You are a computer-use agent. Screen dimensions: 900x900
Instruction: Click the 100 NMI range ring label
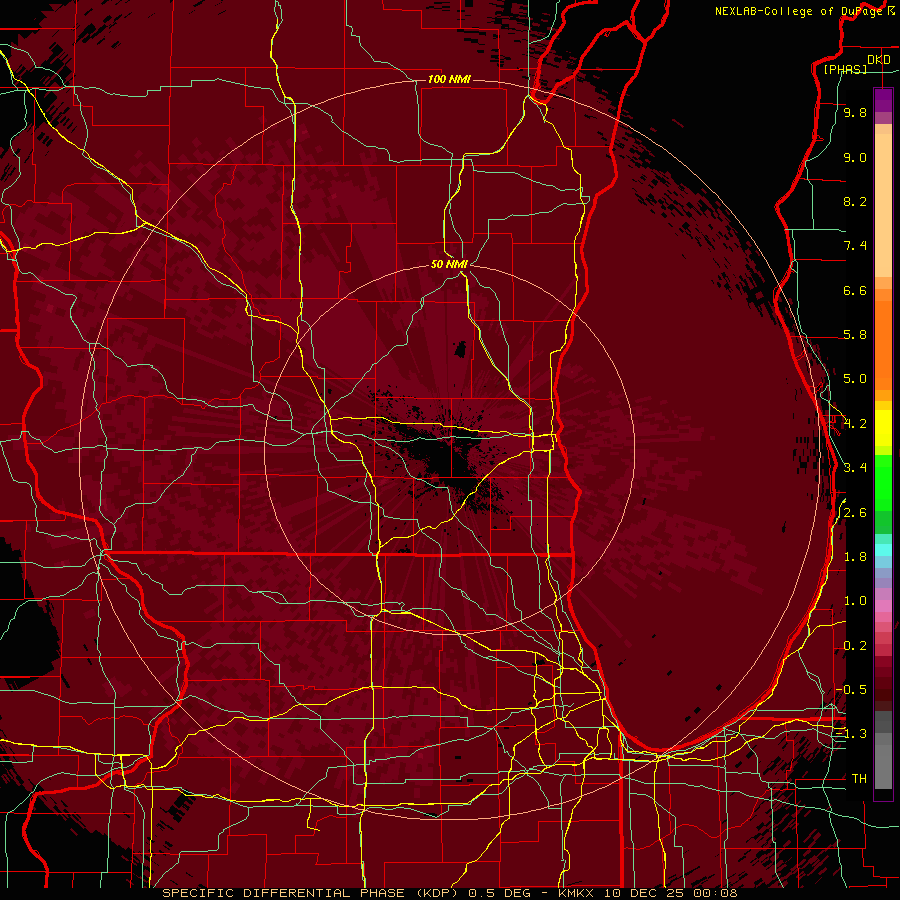[449, 79]
